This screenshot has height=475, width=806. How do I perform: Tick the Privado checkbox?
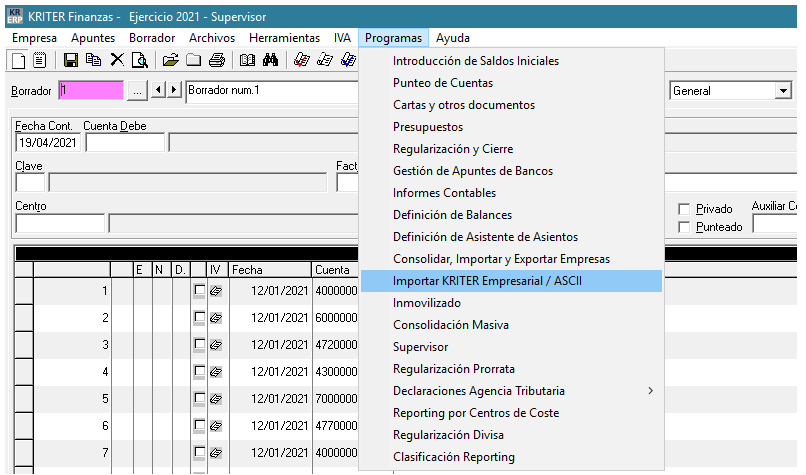684,209
